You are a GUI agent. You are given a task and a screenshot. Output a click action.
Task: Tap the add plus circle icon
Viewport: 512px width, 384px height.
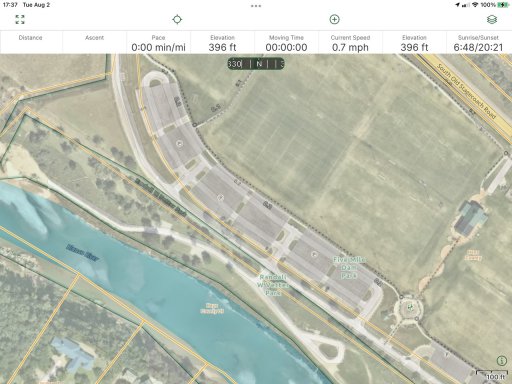pyautogui.click(x=334, y=19)
